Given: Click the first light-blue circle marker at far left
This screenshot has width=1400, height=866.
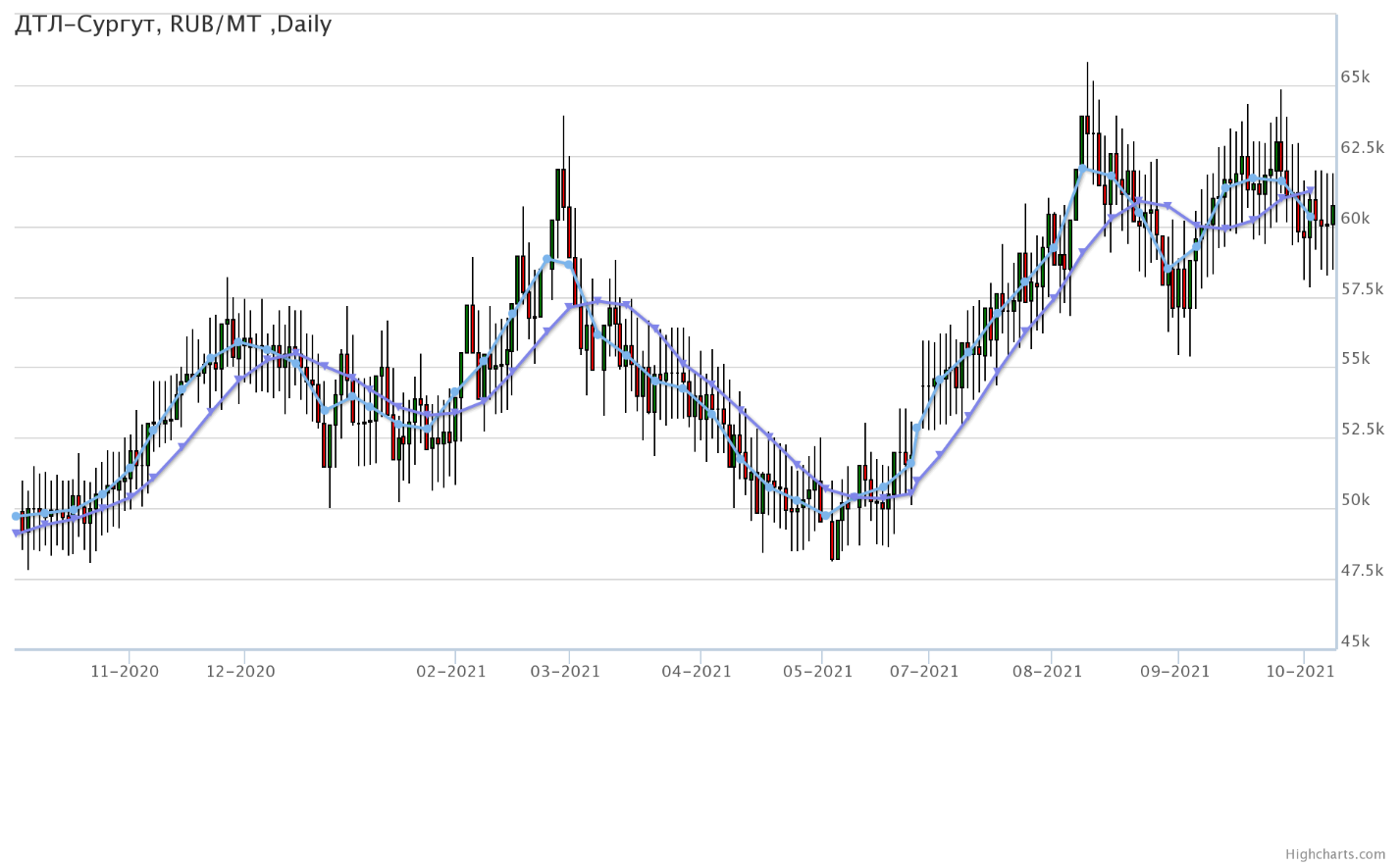Looking at the screenshot, I should click(16, 516).
